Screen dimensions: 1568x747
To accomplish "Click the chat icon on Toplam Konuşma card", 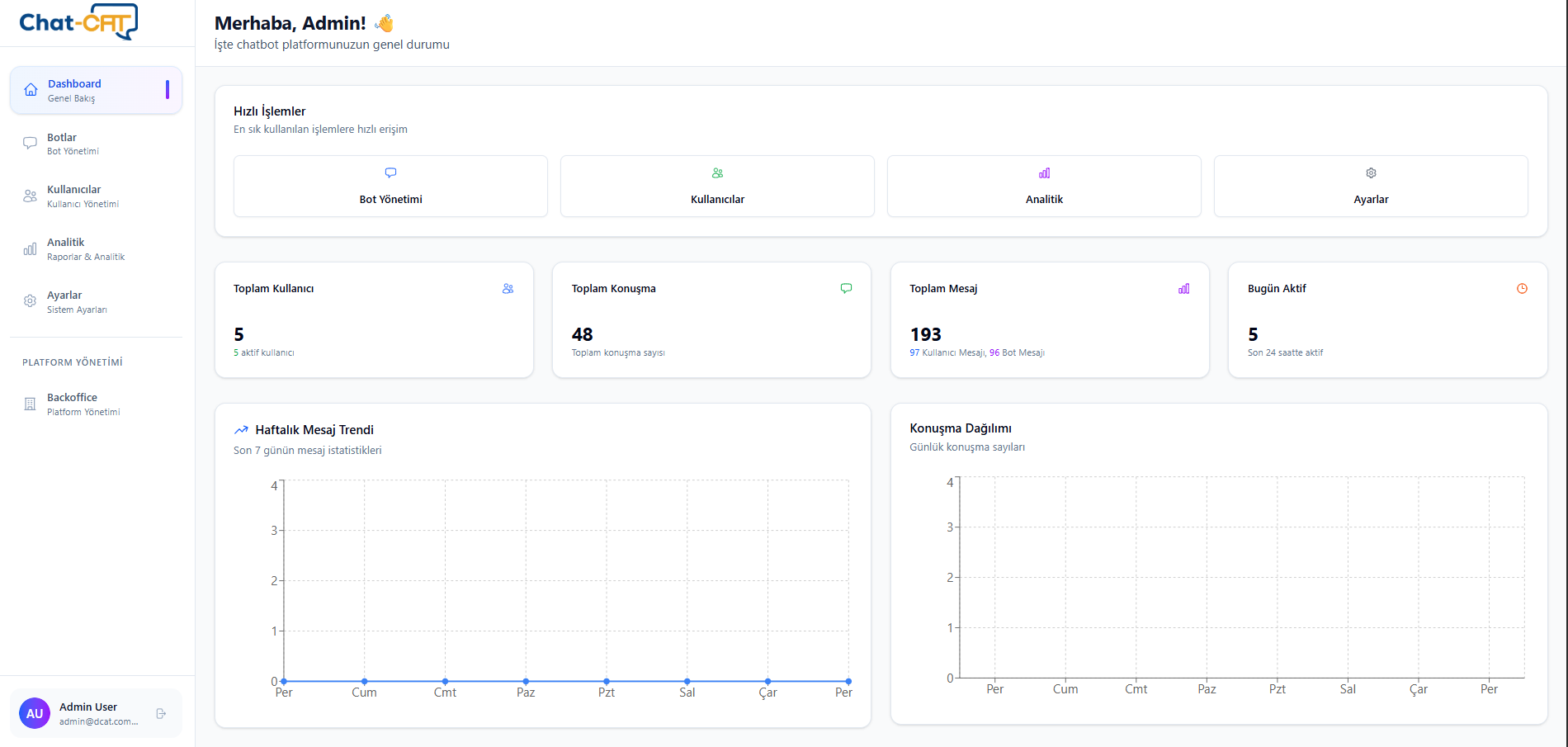I will point(846,288).
